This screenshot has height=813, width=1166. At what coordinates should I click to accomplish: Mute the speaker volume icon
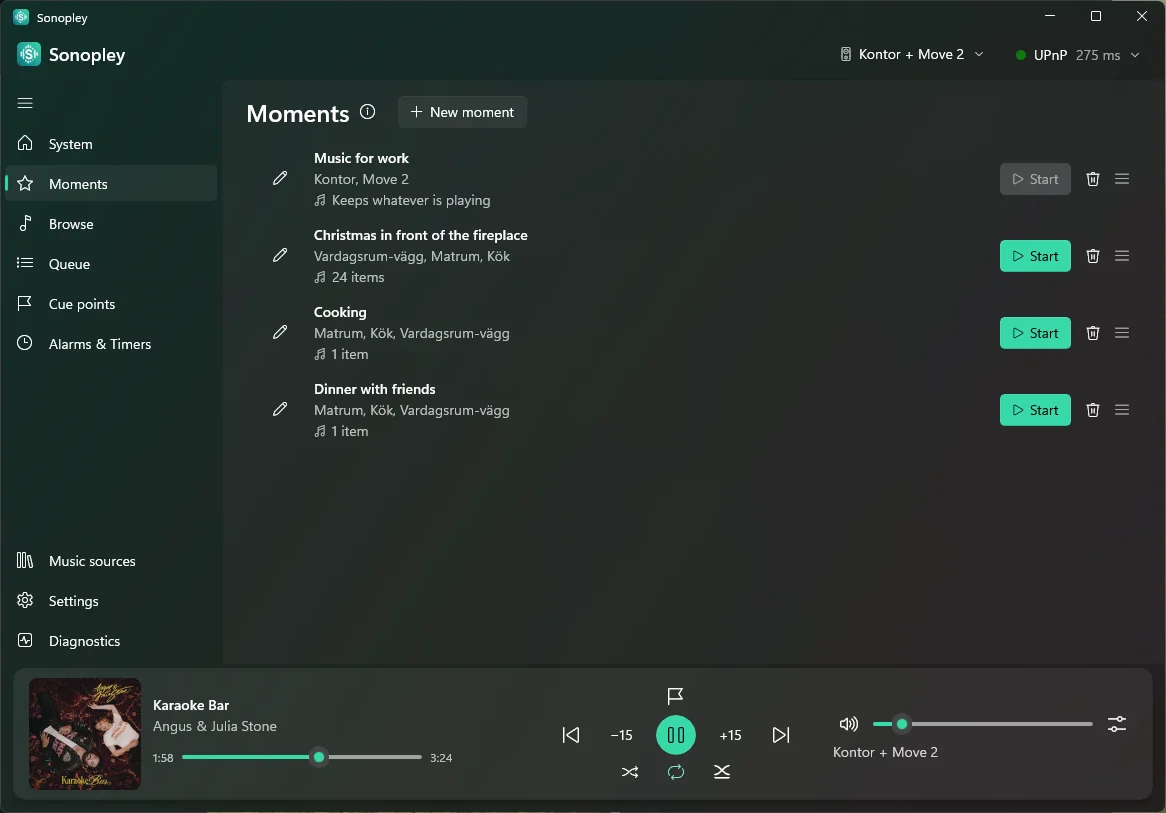848,724
